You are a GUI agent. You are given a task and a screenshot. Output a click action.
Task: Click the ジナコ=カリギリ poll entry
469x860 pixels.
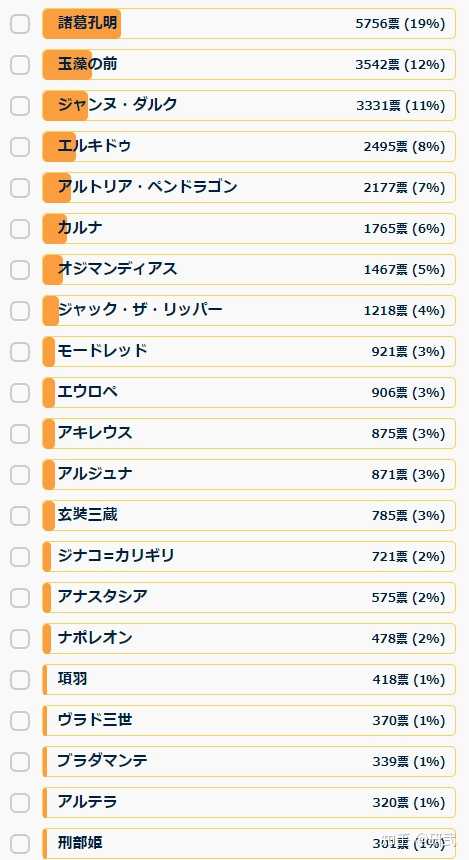point(249,556)
